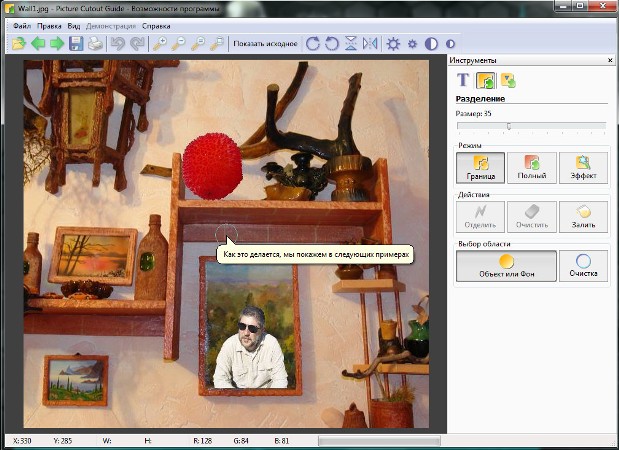Close the Инструменты panel
This screenshot has height=450, width=619.
click(610, 60)
